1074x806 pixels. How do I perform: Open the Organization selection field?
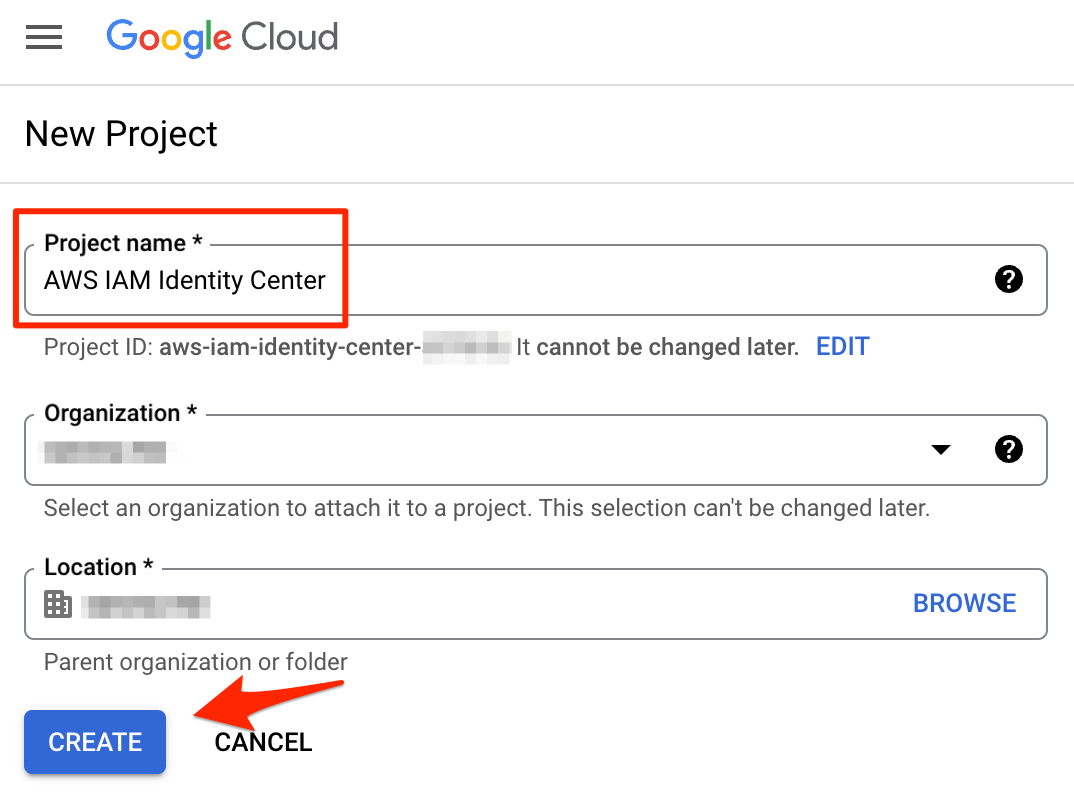pyautogui.click(x=536, y=450)
